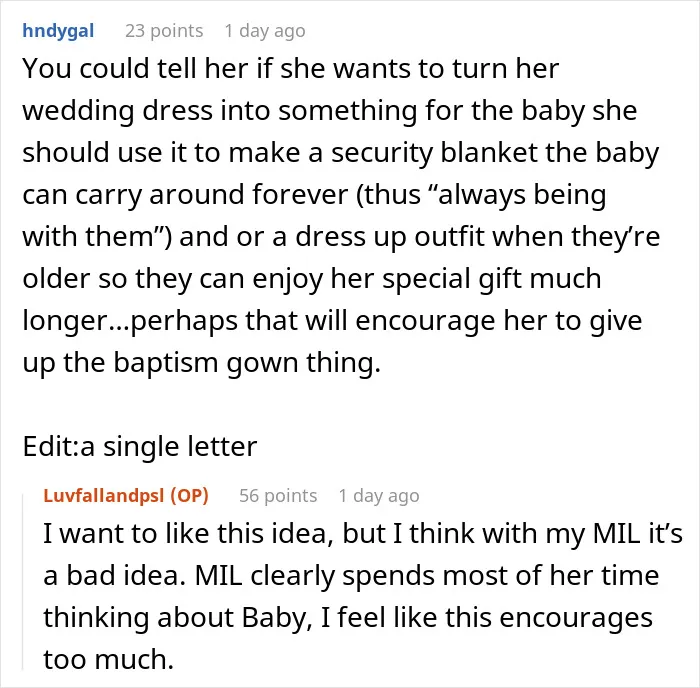Open the timestamp on hndygal's comment
The image size is (700, 688).
[x=265, y=31]
